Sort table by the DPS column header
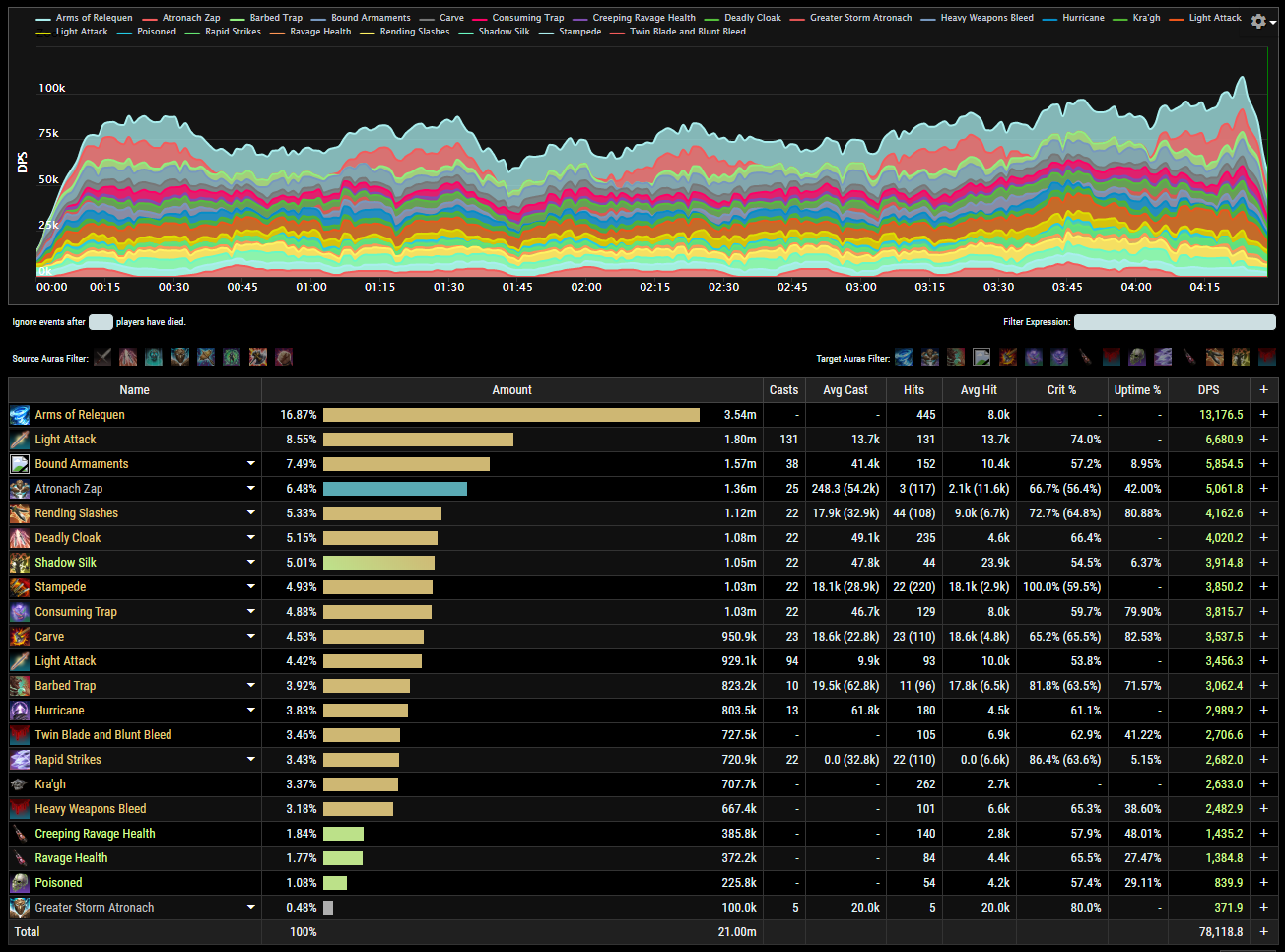Viewport: 1285px width, 952px height. point(1209,390)
